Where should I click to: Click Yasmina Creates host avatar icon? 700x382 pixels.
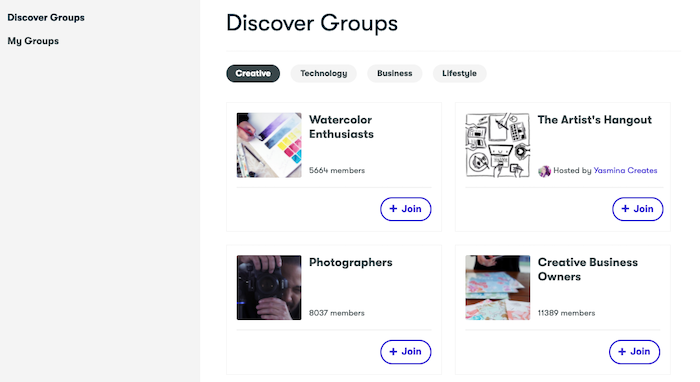click(544, 171)
